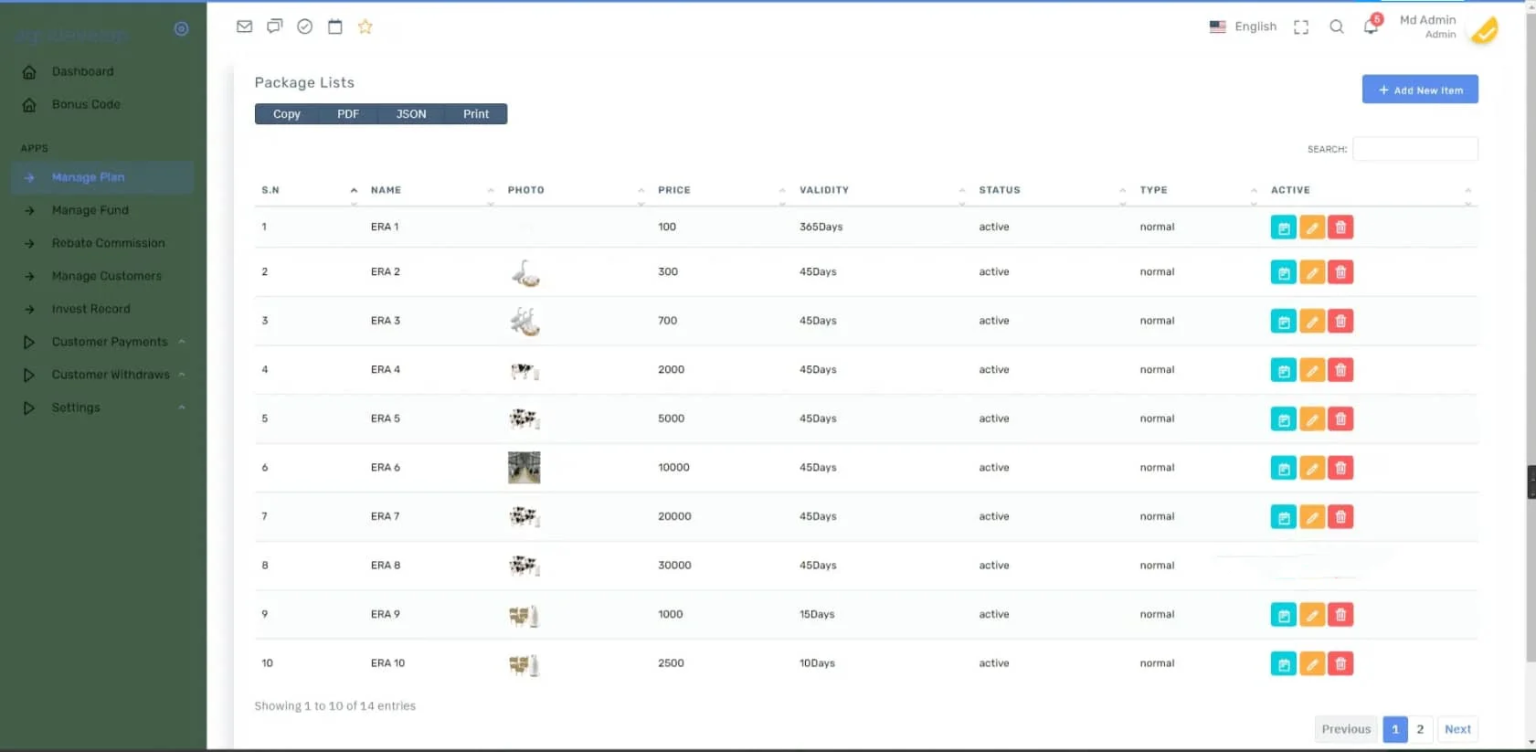Open the Rebate Commission menu item
This screenshot has height=752, width=1536.
point(108,243)
